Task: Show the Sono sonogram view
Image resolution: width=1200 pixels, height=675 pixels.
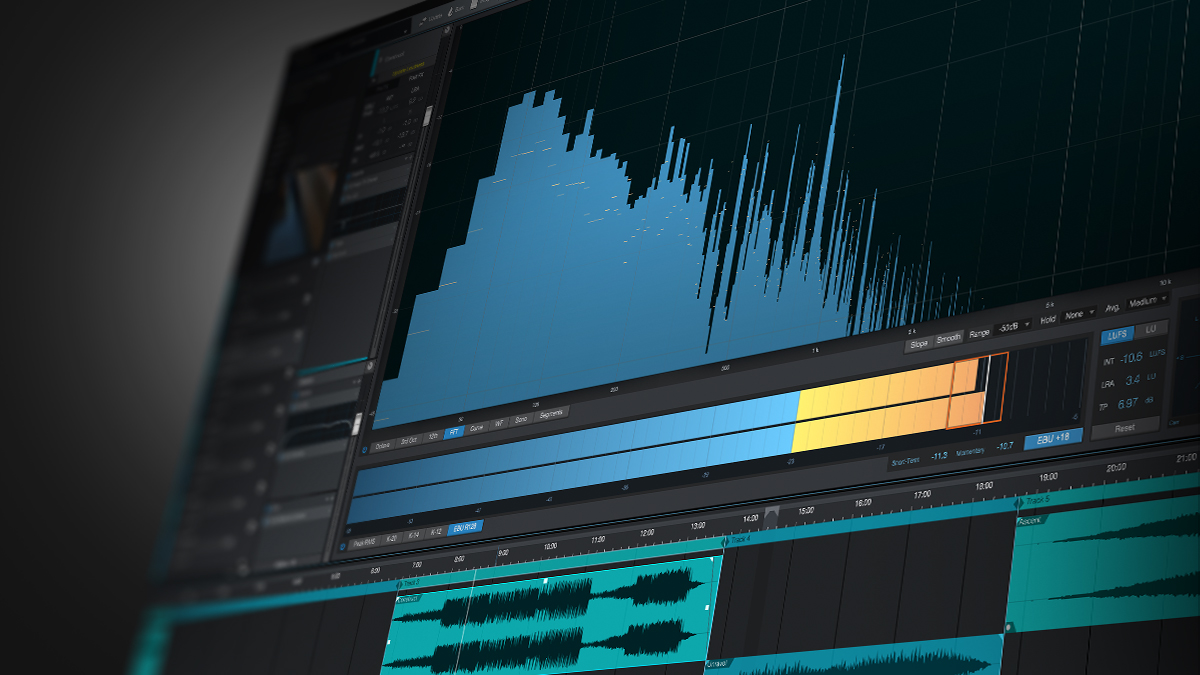Action: pyautogui.click(x=521, y=420)
